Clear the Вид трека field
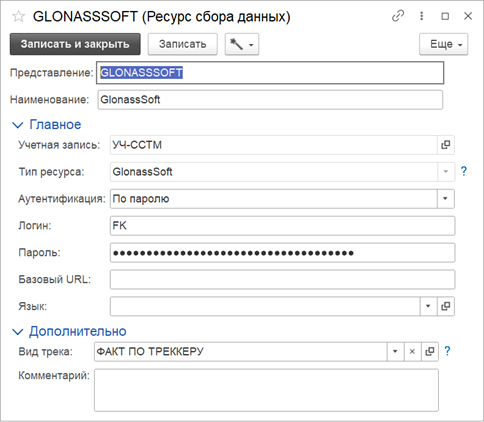The height and width of the screenshot is (422, 484). (412, 351)
